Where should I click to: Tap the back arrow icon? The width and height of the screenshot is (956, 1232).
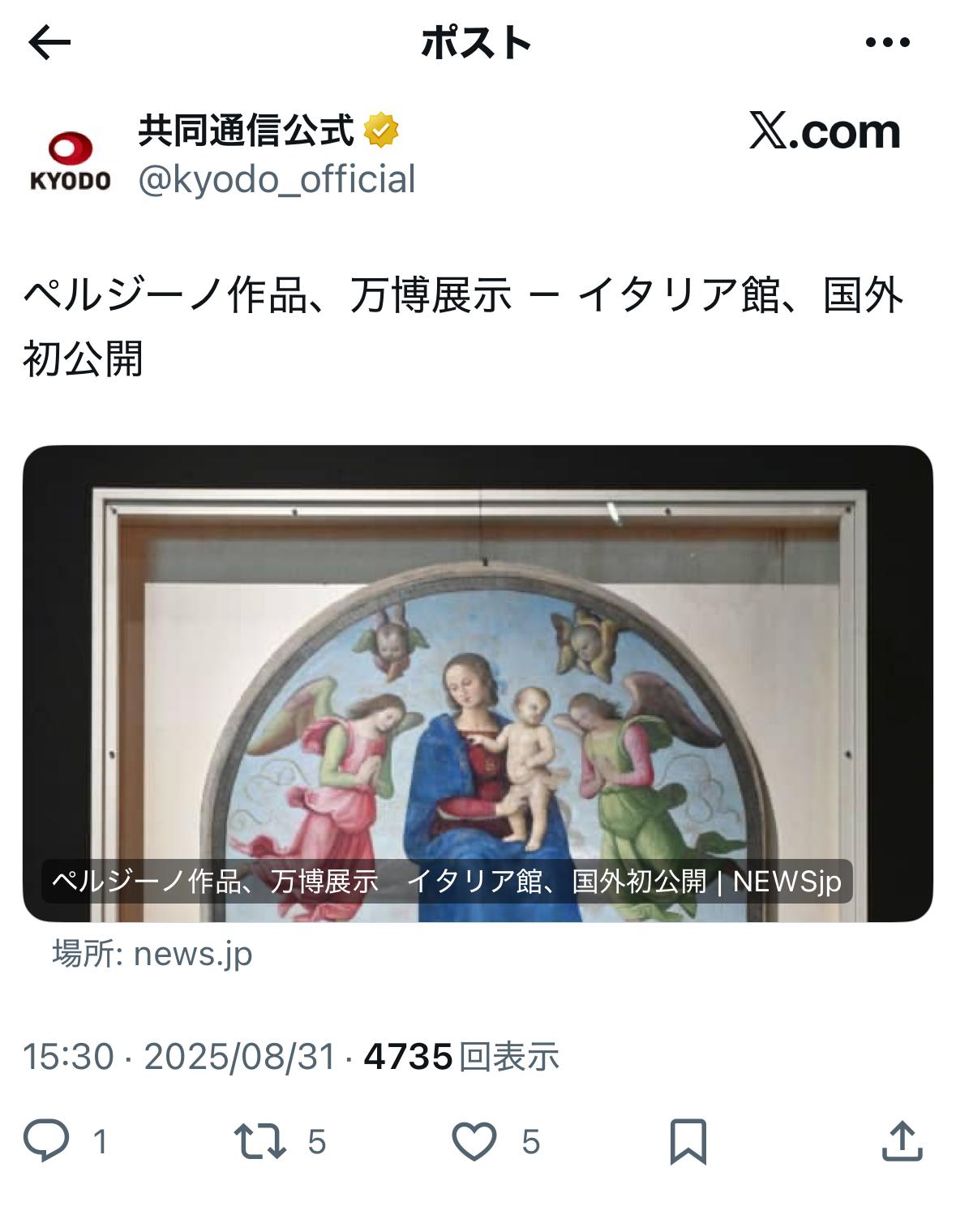[x=49, y=42]
